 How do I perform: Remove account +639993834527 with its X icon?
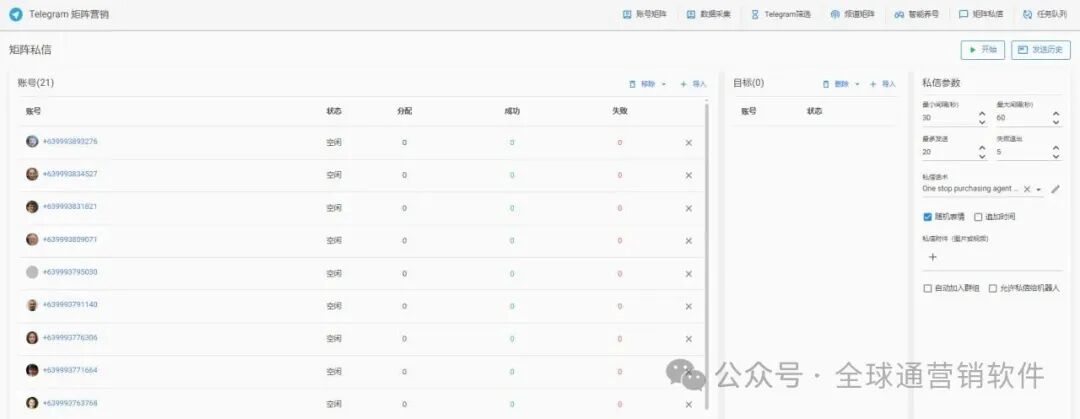(x=689, y=175)
